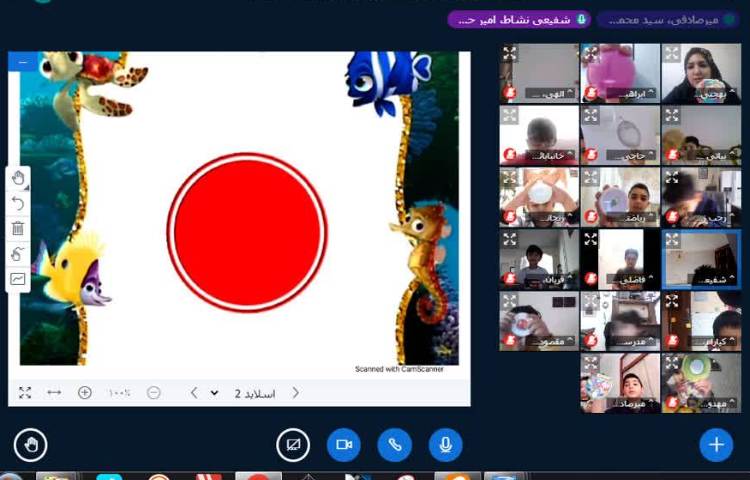Zoom in with the plus circle icon
This screenshot has width=750, height=480.
[x=85, y=393]
